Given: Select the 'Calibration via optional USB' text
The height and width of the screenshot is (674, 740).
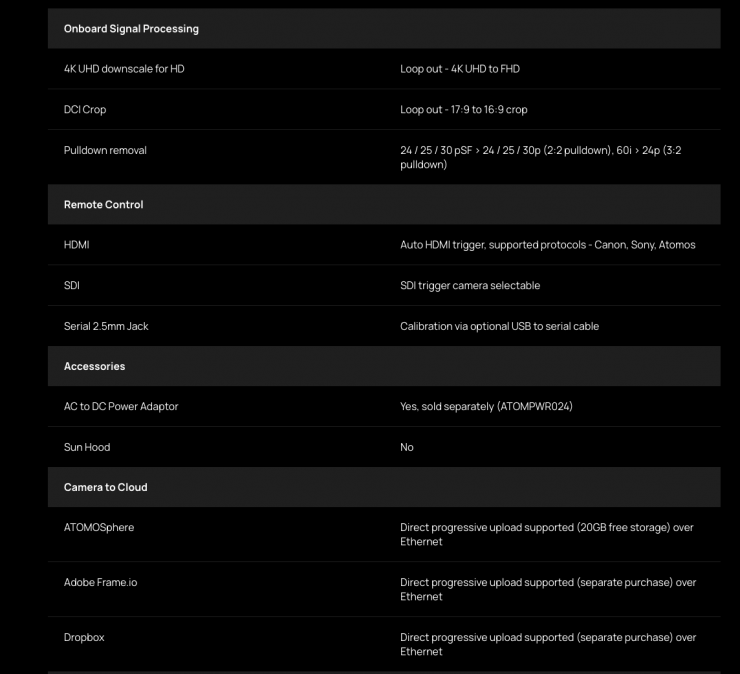Looking at the screenshot, I should pos(499,326).
